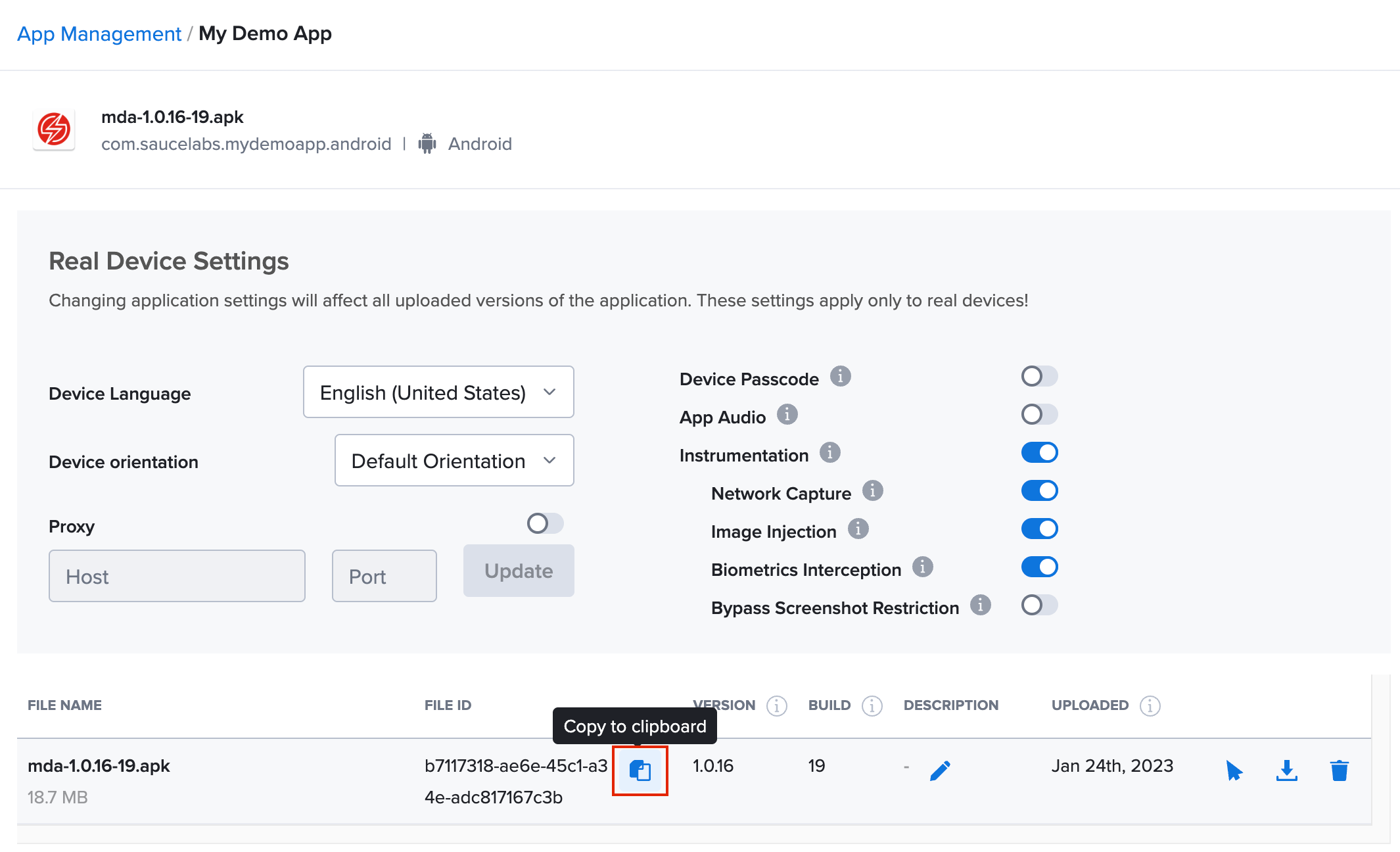Delete the mda-1.0.16-19.apk file

[1340, 770]
